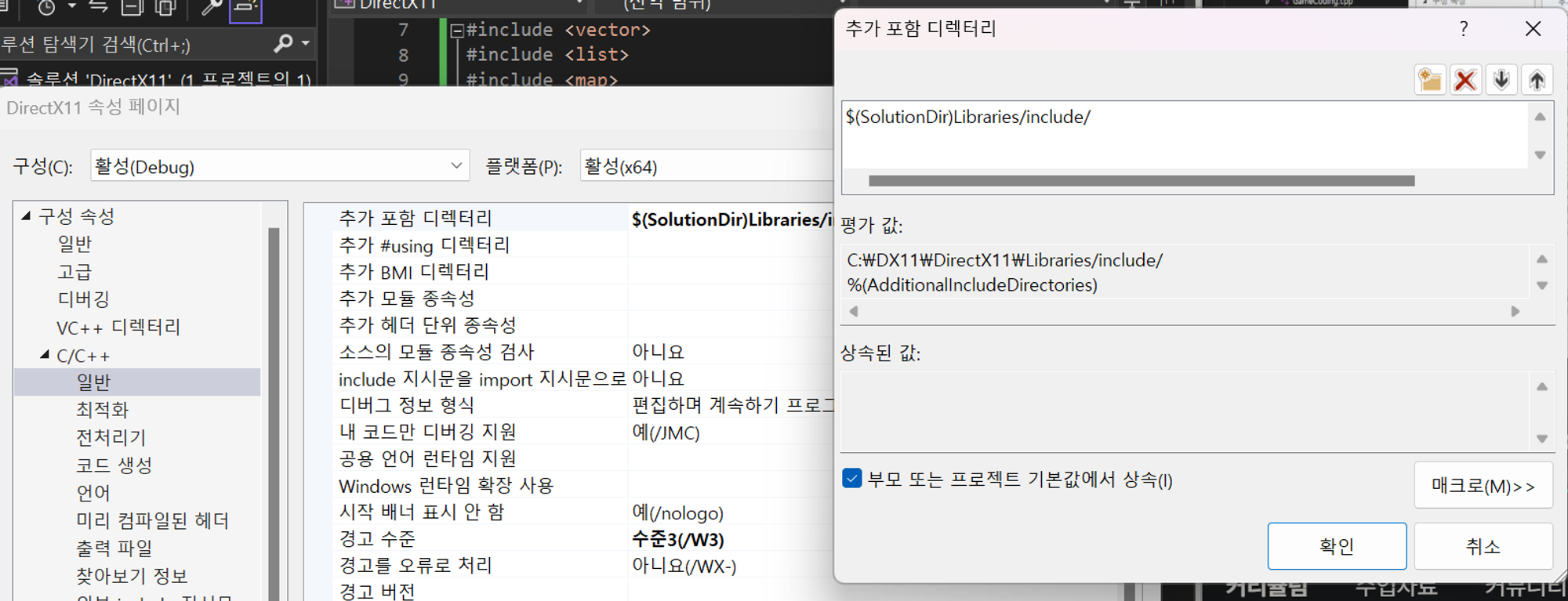Click the 취소 button
1568x601 pixels.
point(1483,546)
